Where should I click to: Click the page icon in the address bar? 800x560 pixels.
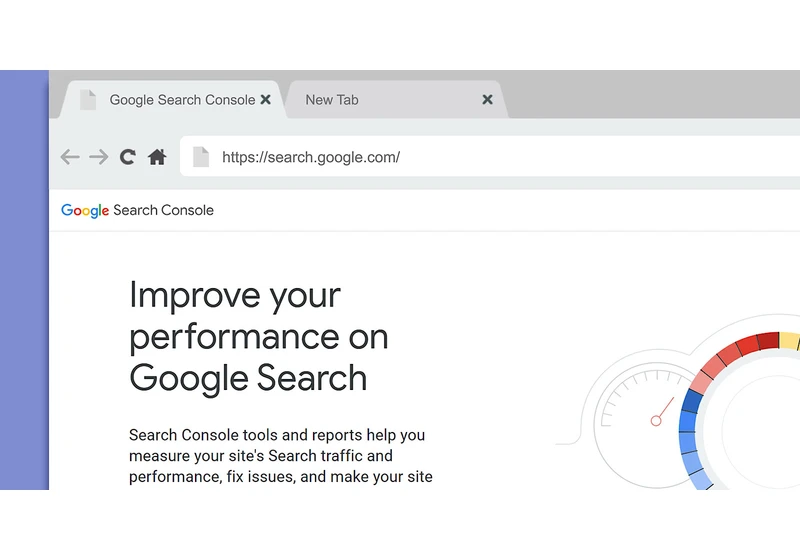201,157
